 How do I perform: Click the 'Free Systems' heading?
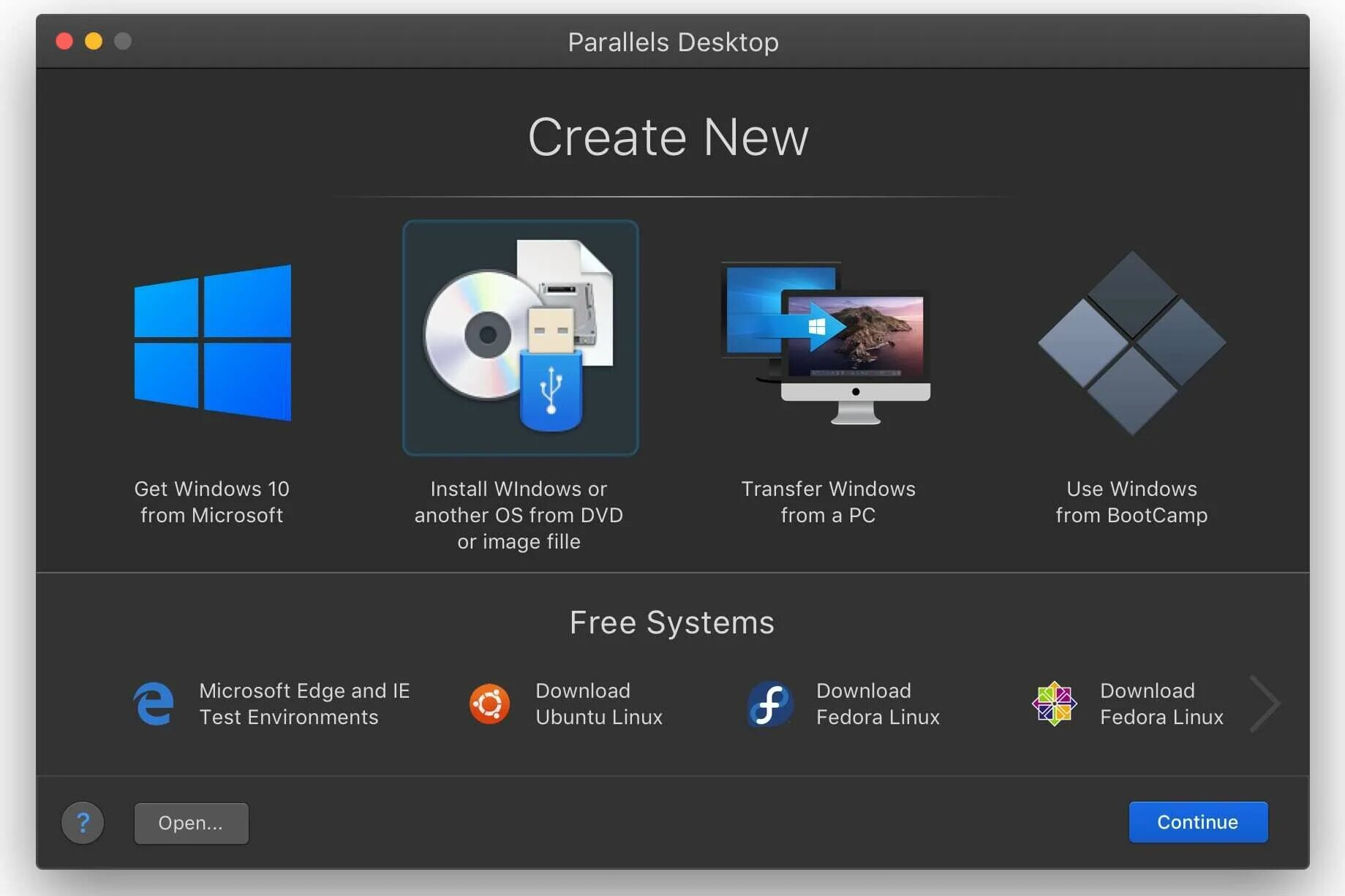[x=672, y=622]
